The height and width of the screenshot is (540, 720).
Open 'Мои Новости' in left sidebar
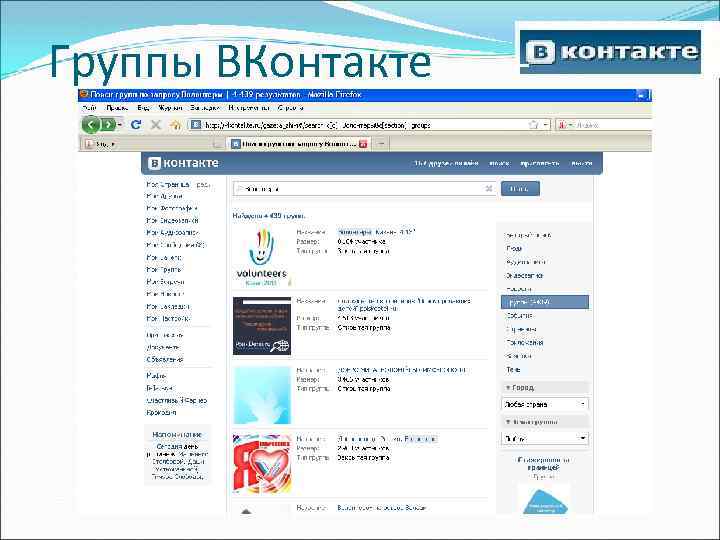165,294
